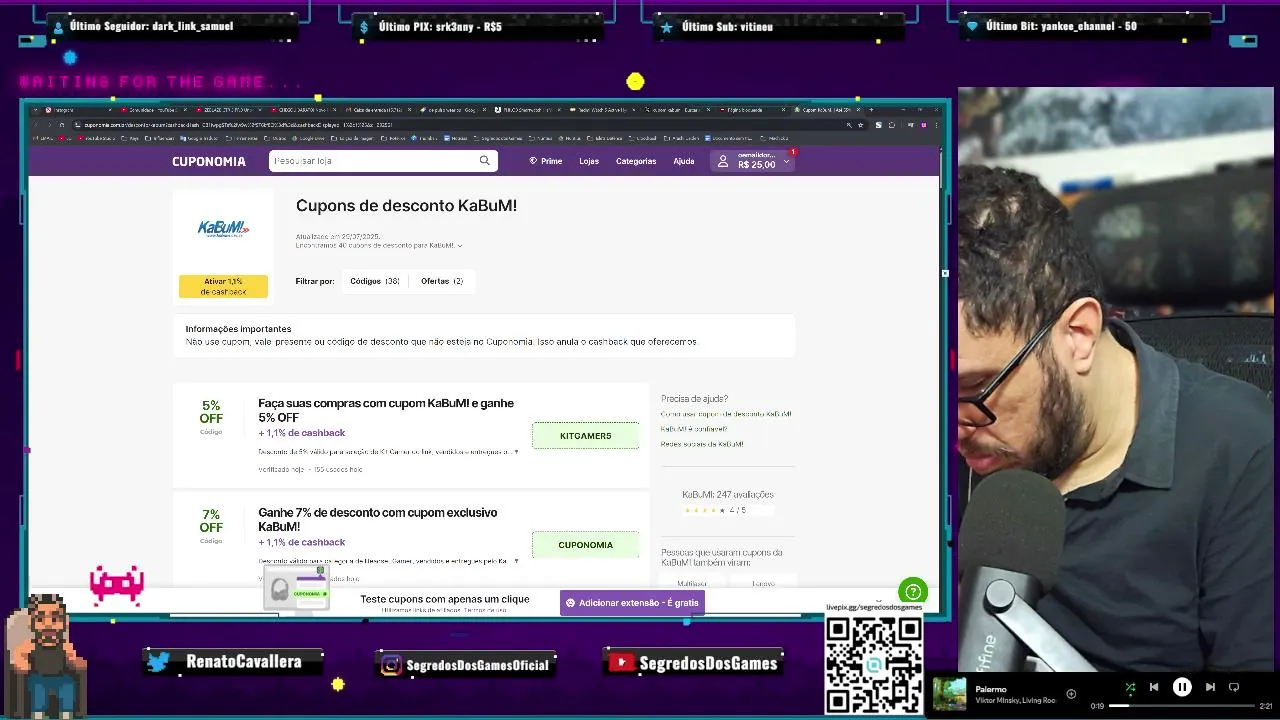Open Como usar cupom de desconto KaBuM! link

pyautogui.click(x=726, y=414)
